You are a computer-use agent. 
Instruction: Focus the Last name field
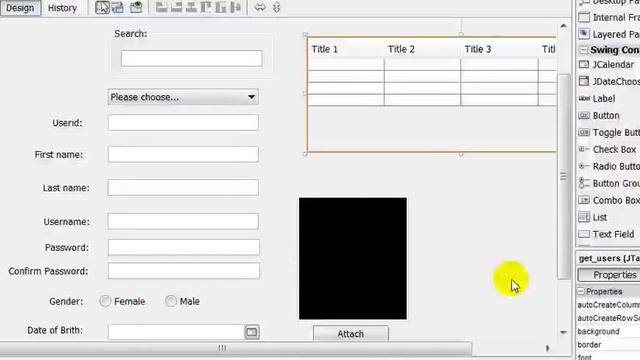coord(183,188)
